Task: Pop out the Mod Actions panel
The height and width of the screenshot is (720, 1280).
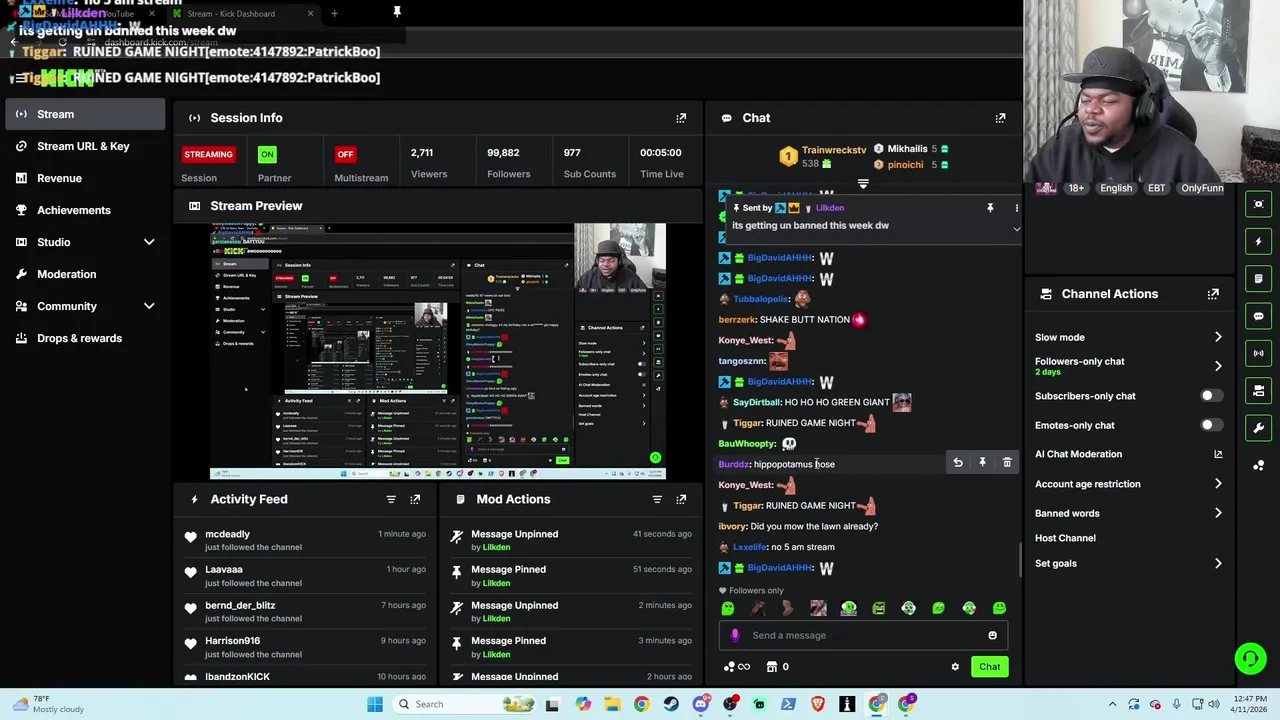Action: (x=681, y=499)
